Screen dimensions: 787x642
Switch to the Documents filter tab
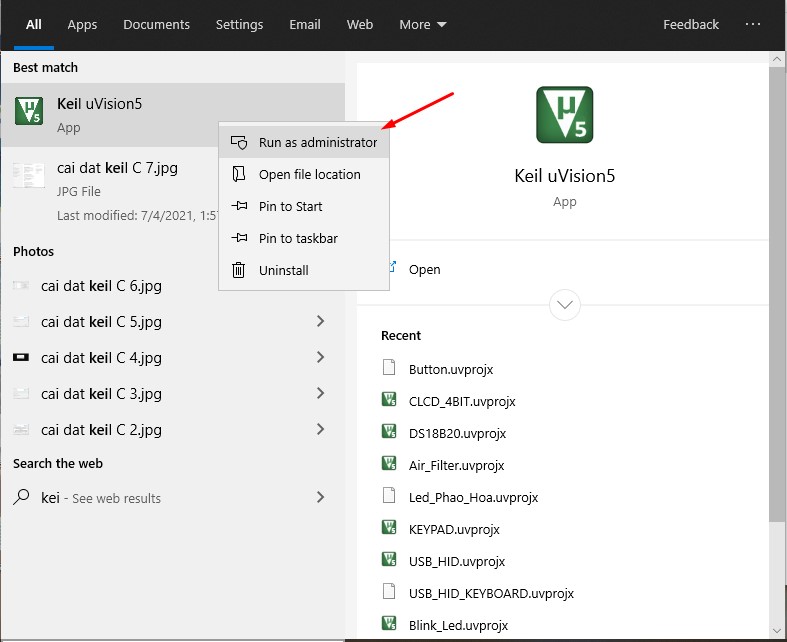point(156,24)
